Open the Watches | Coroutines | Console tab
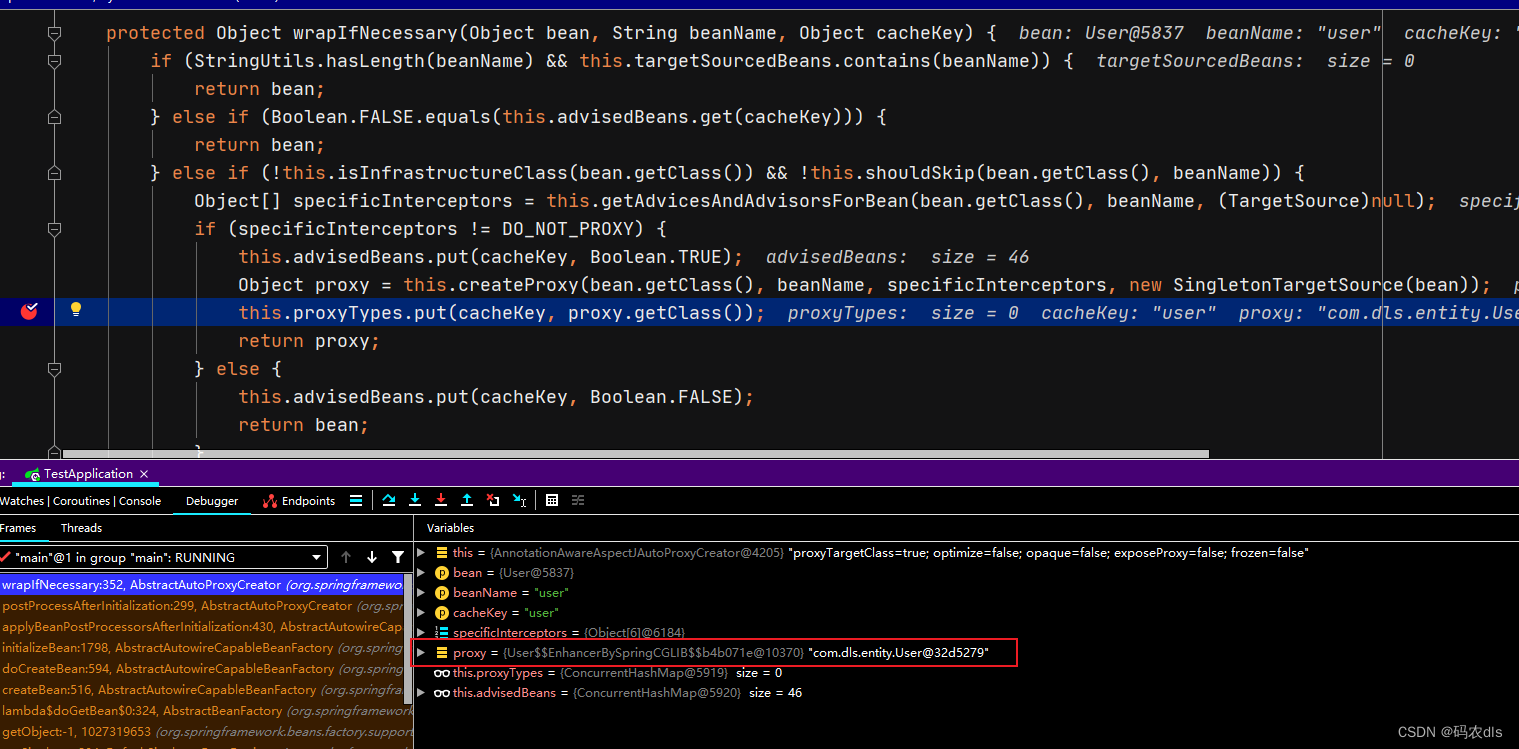Screen dimensions: 1519x749 tap(80, 501)
